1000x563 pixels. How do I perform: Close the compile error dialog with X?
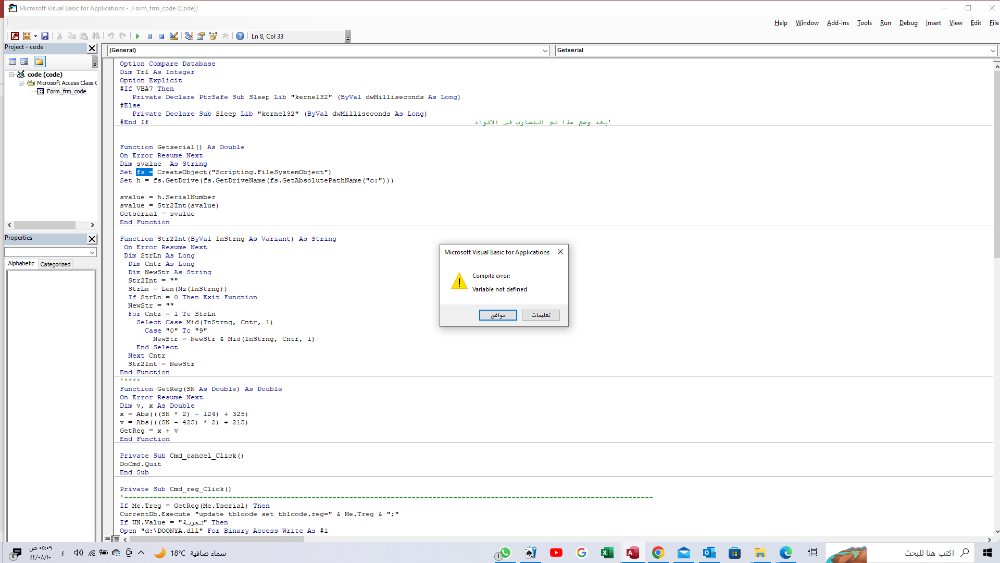pyautogui.click(x=560, y=252)
